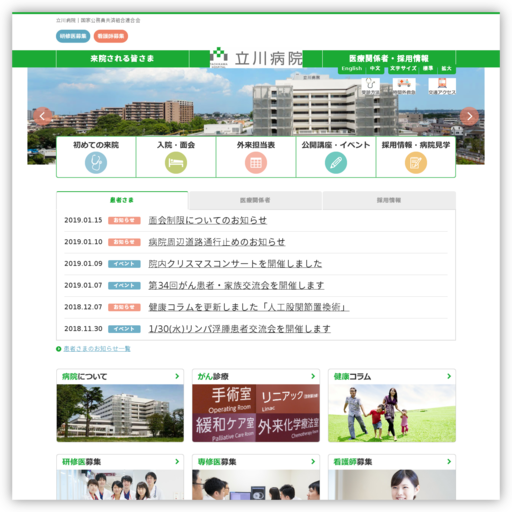
Task: Click the 時間外救急 ambulance shortcut icon
Action: tap(404, 86)
